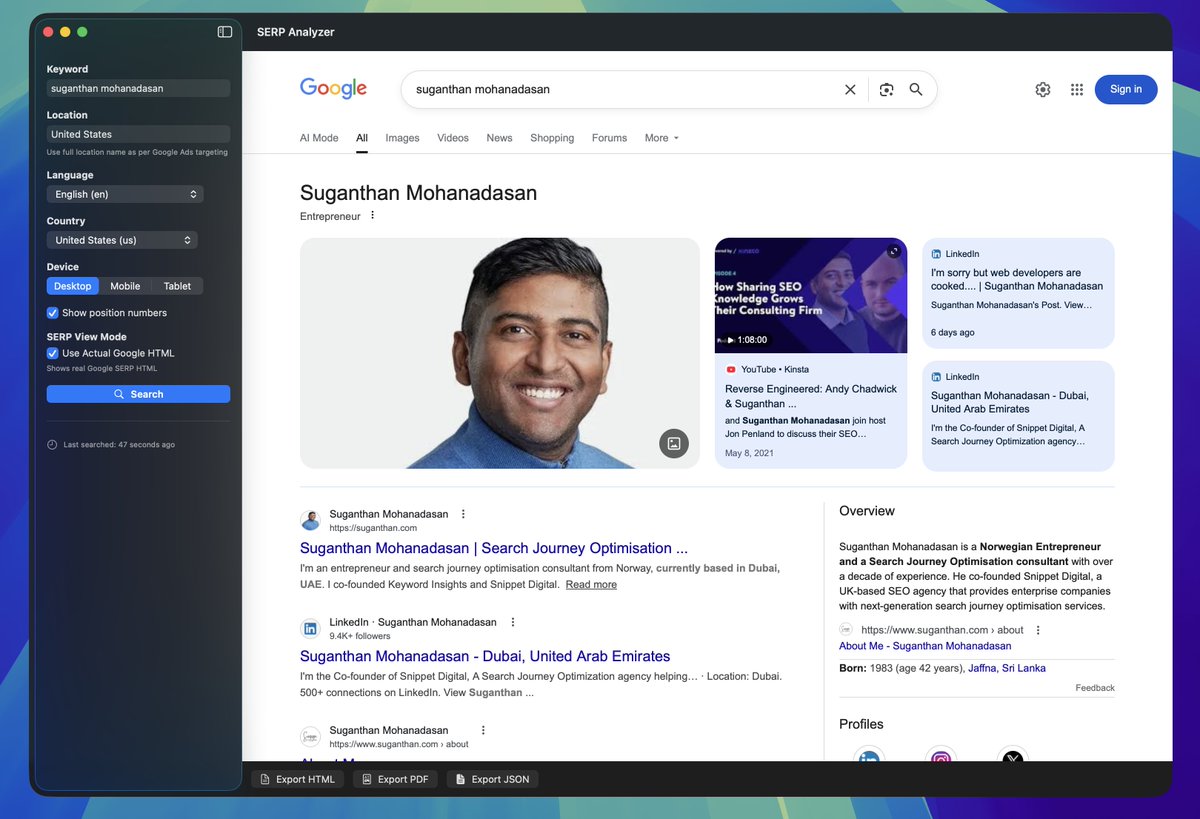
Task: Clear the Google search box text
Action: (x=850, y=90)
